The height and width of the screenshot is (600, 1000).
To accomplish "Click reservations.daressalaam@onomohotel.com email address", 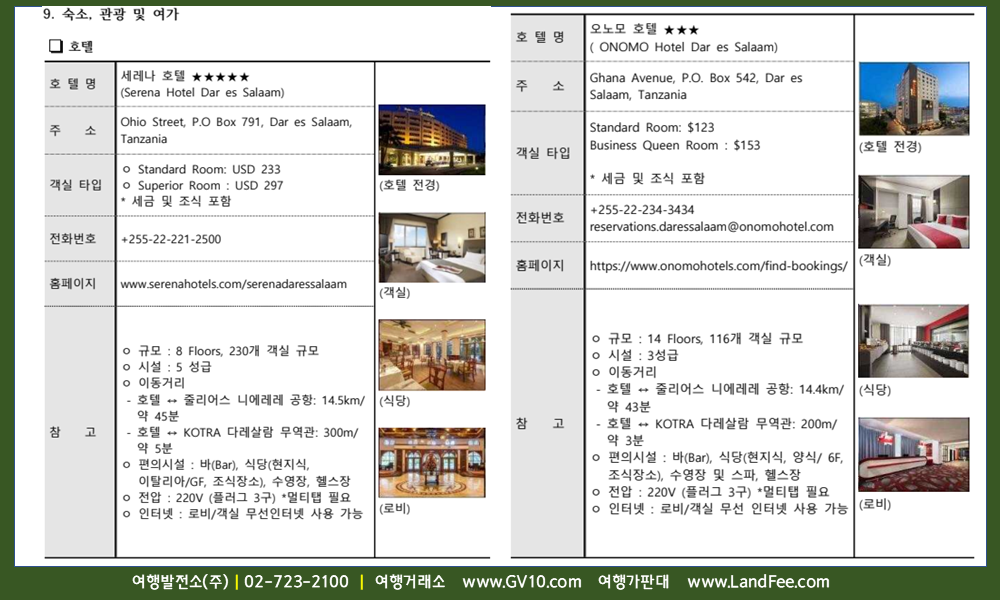I will pyautogui.click(x=711, y=227).
